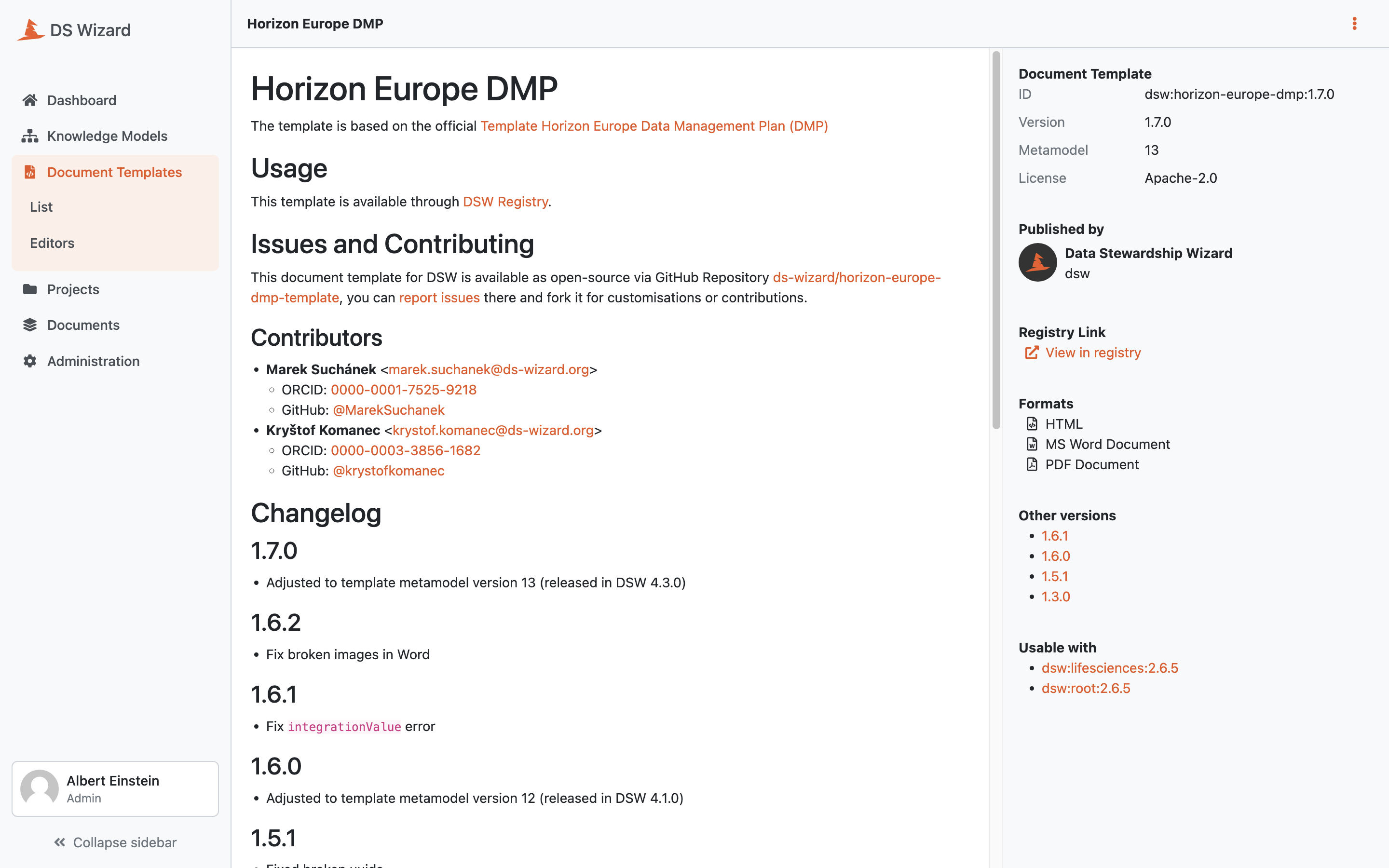1389x868 pixels.
Task: Click the Version value 1.7.0
Action: click(x=1157, y=122)
